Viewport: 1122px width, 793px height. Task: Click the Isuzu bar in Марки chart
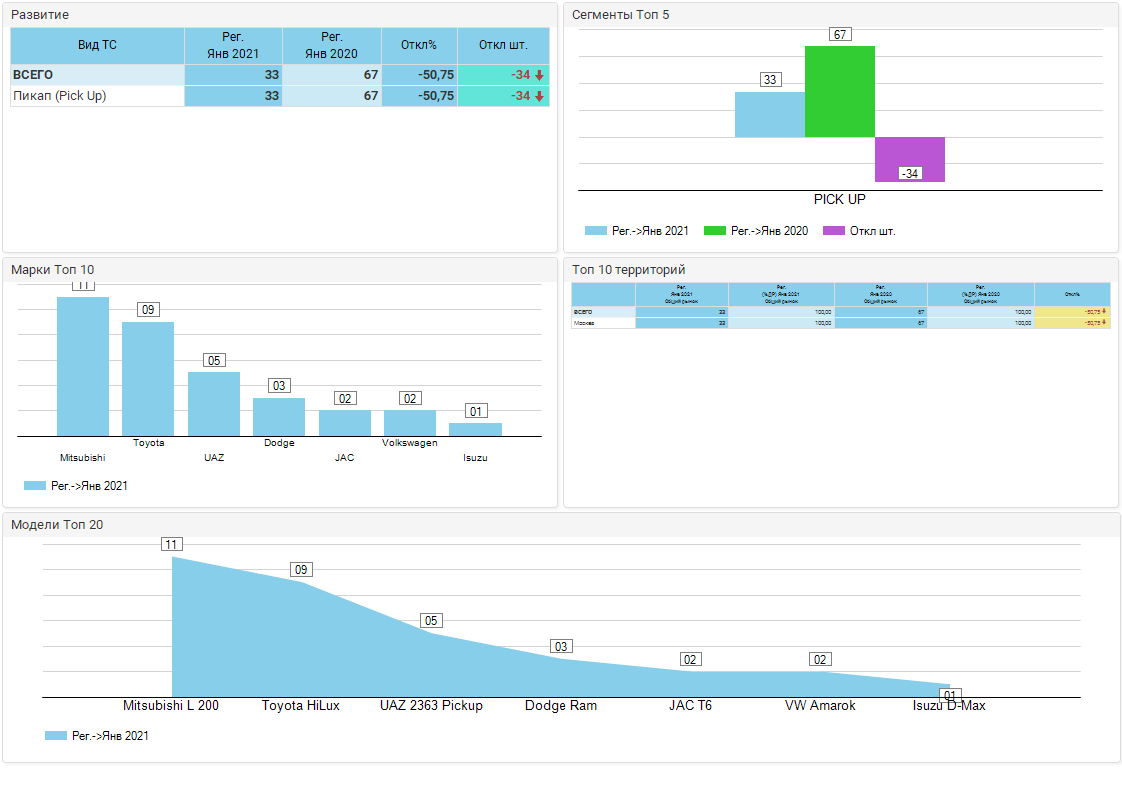(475, 429)
